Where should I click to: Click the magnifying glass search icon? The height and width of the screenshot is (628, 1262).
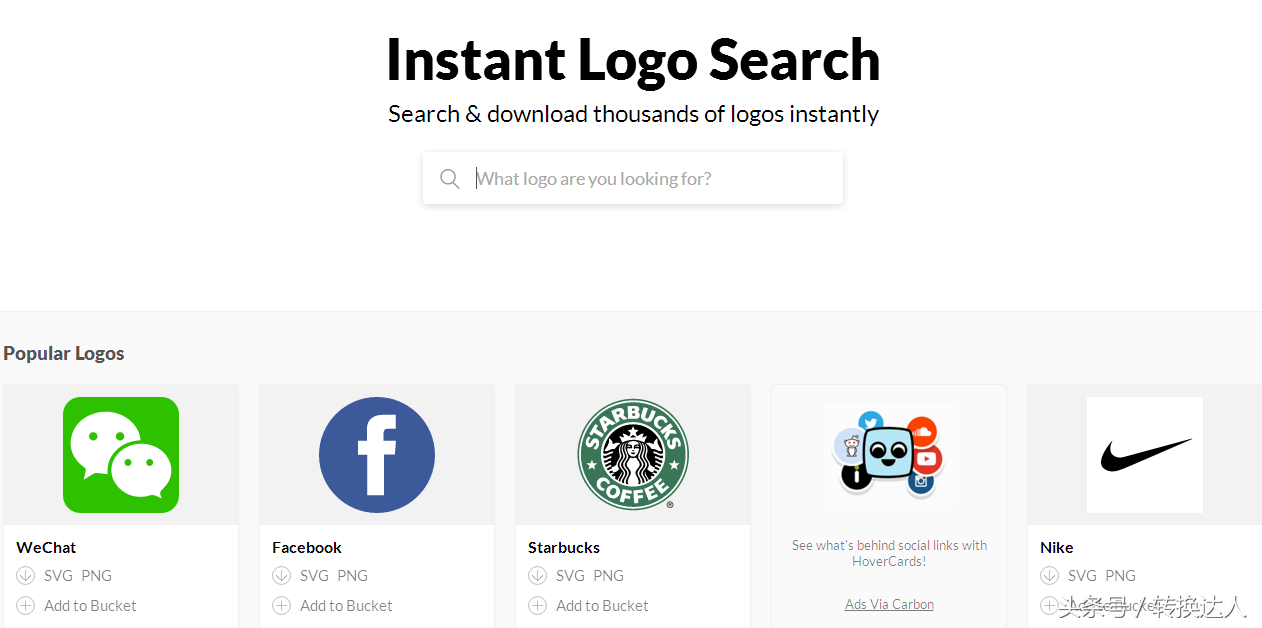(x=450, y=179)
